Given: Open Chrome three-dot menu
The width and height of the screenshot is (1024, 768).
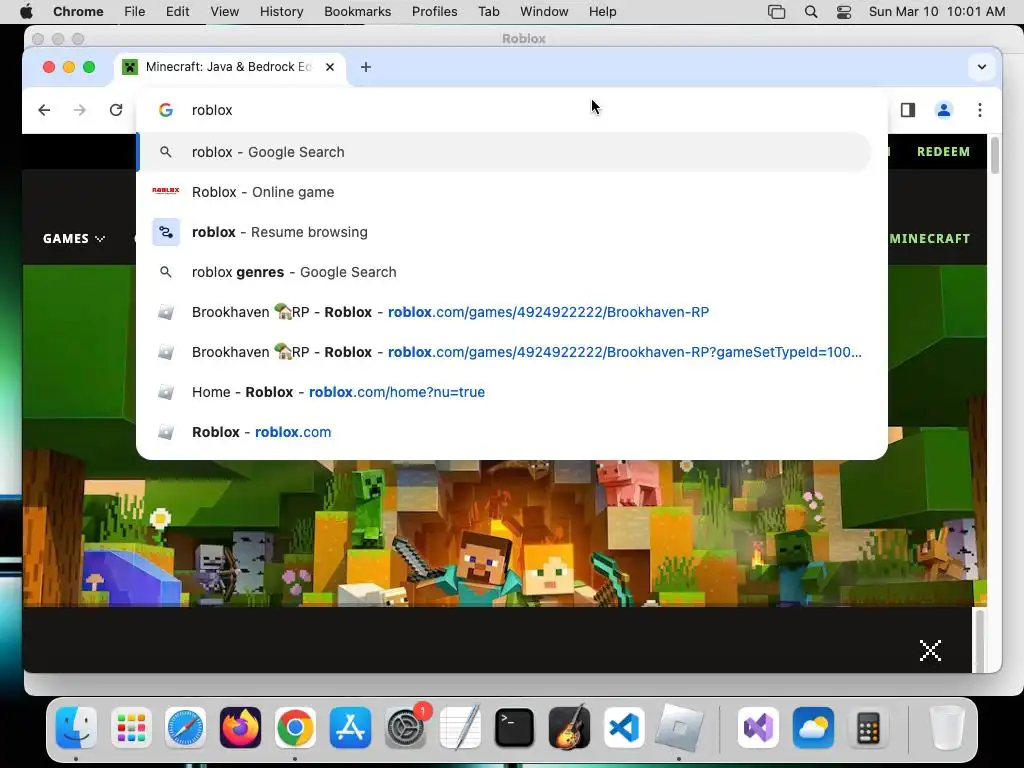Looking at the screenshot, I should [x=980, y=110].
